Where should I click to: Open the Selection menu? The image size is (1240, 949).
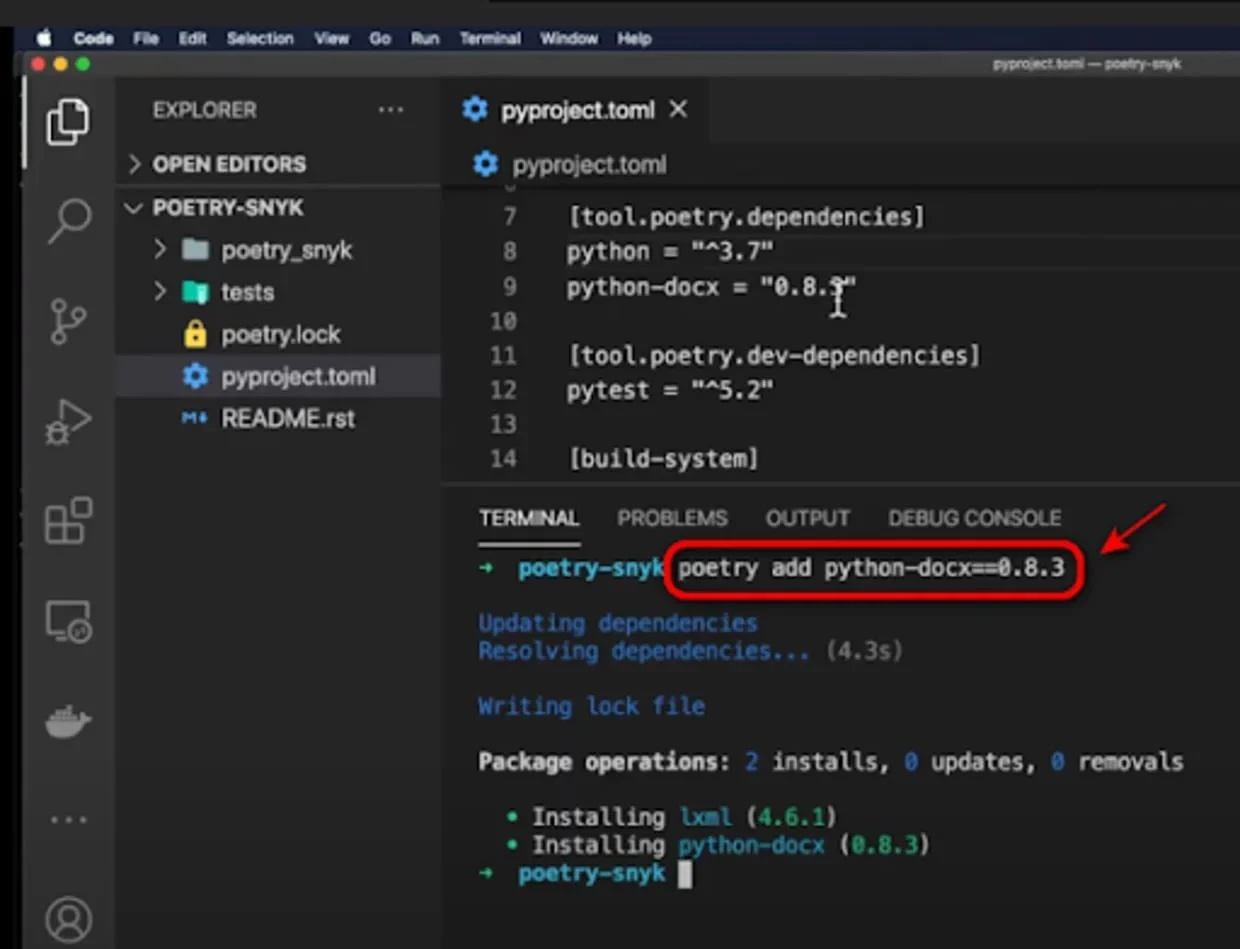tap(260, 38)
